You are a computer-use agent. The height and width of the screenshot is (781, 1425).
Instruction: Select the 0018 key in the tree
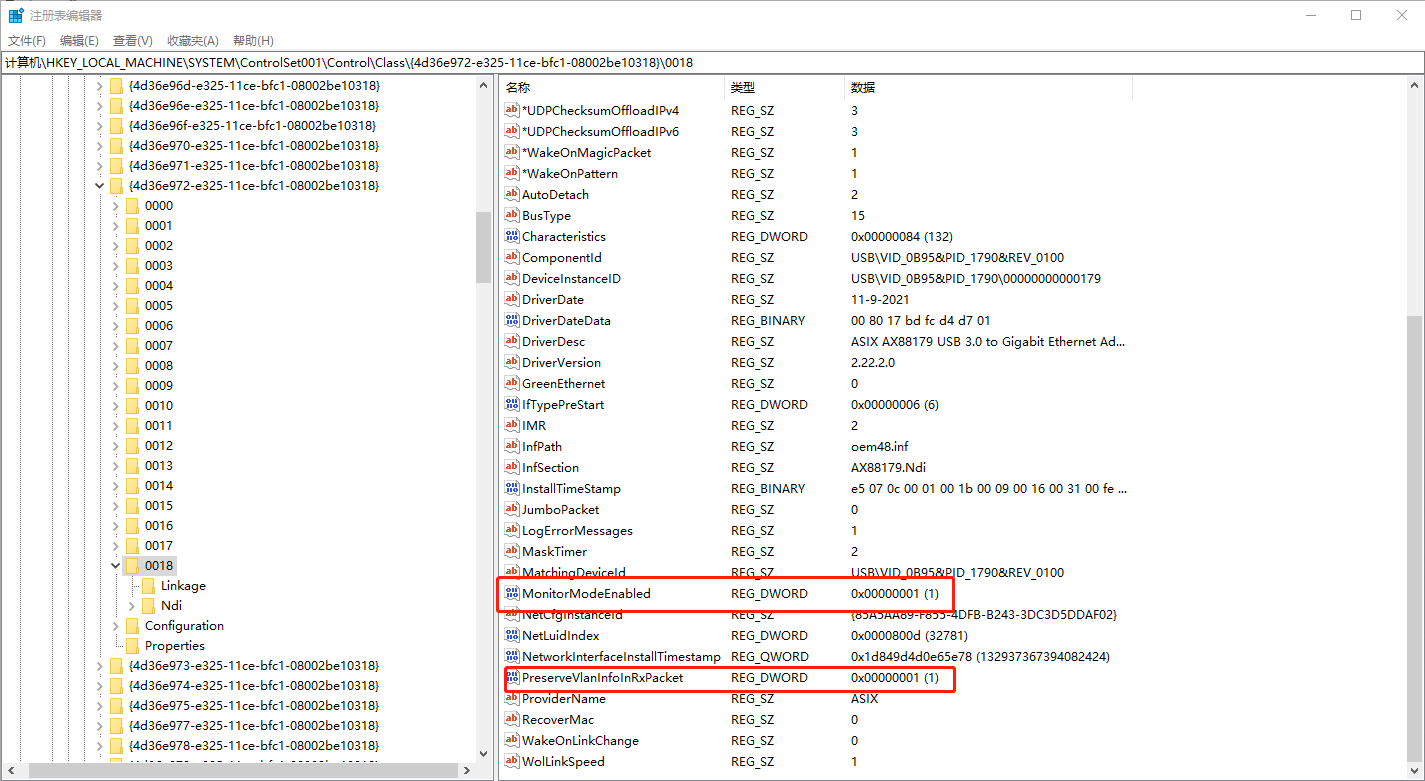click(159, 565)
